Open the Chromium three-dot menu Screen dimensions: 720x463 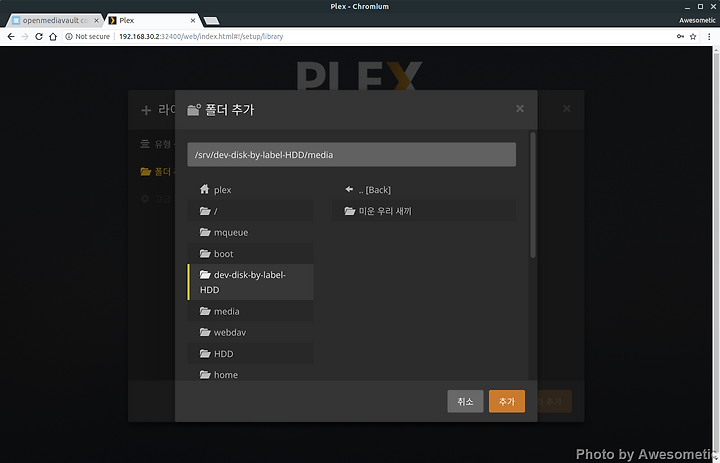pyautogui.click(x=709, y=36)
